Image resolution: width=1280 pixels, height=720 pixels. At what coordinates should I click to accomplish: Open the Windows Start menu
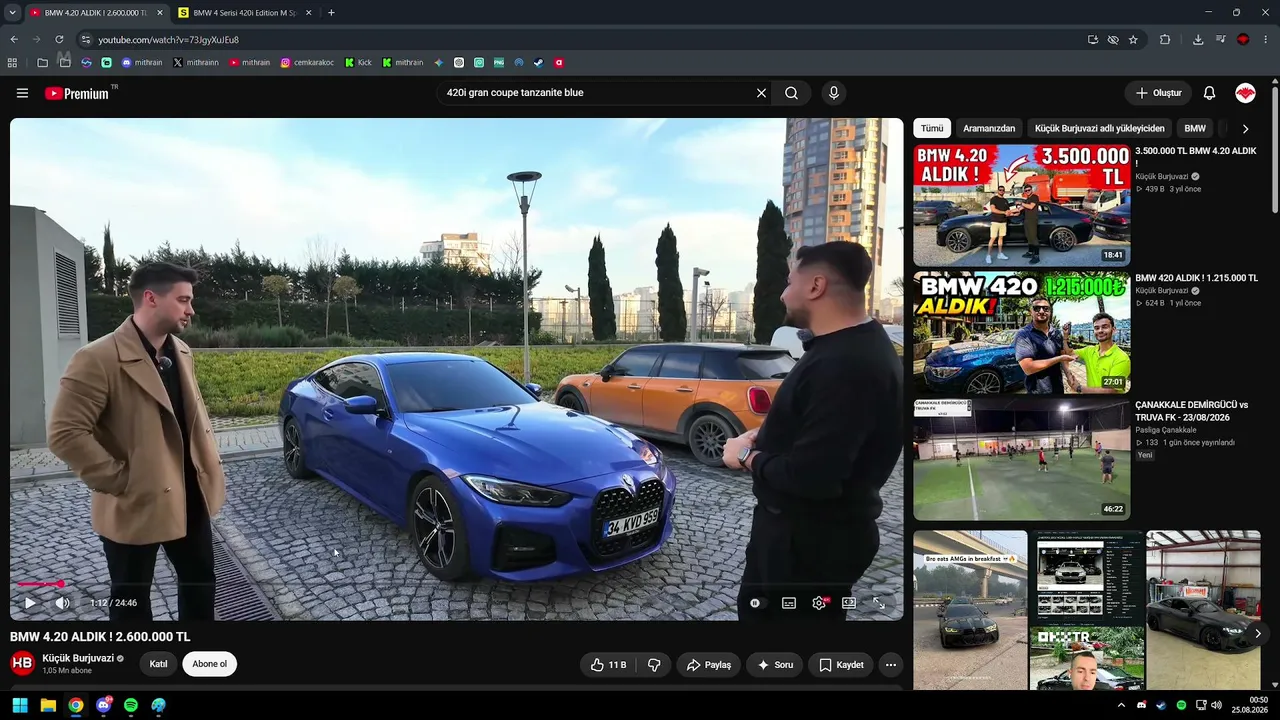point(20,706)
